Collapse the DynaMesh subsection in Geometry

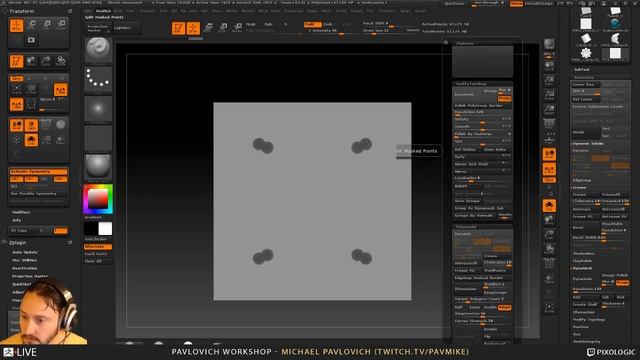582,268
